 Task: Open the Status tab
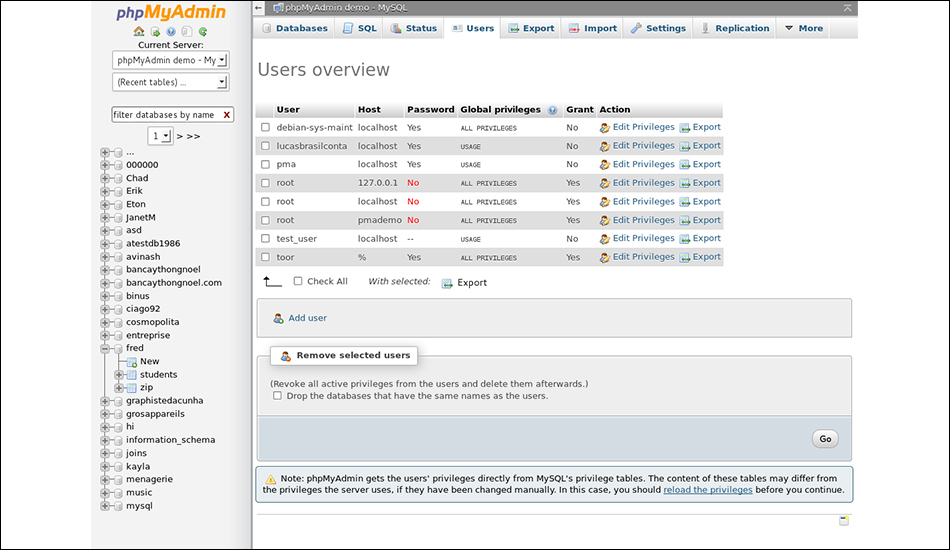[413, 28]
